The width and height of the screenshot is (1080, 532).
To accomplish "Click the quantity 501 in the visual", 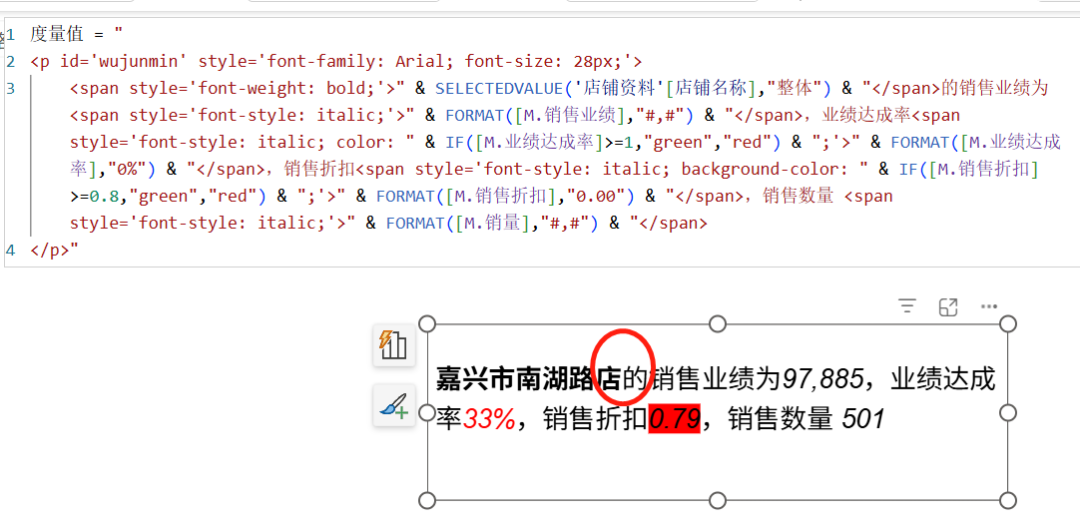I will [x=863, y=418].
